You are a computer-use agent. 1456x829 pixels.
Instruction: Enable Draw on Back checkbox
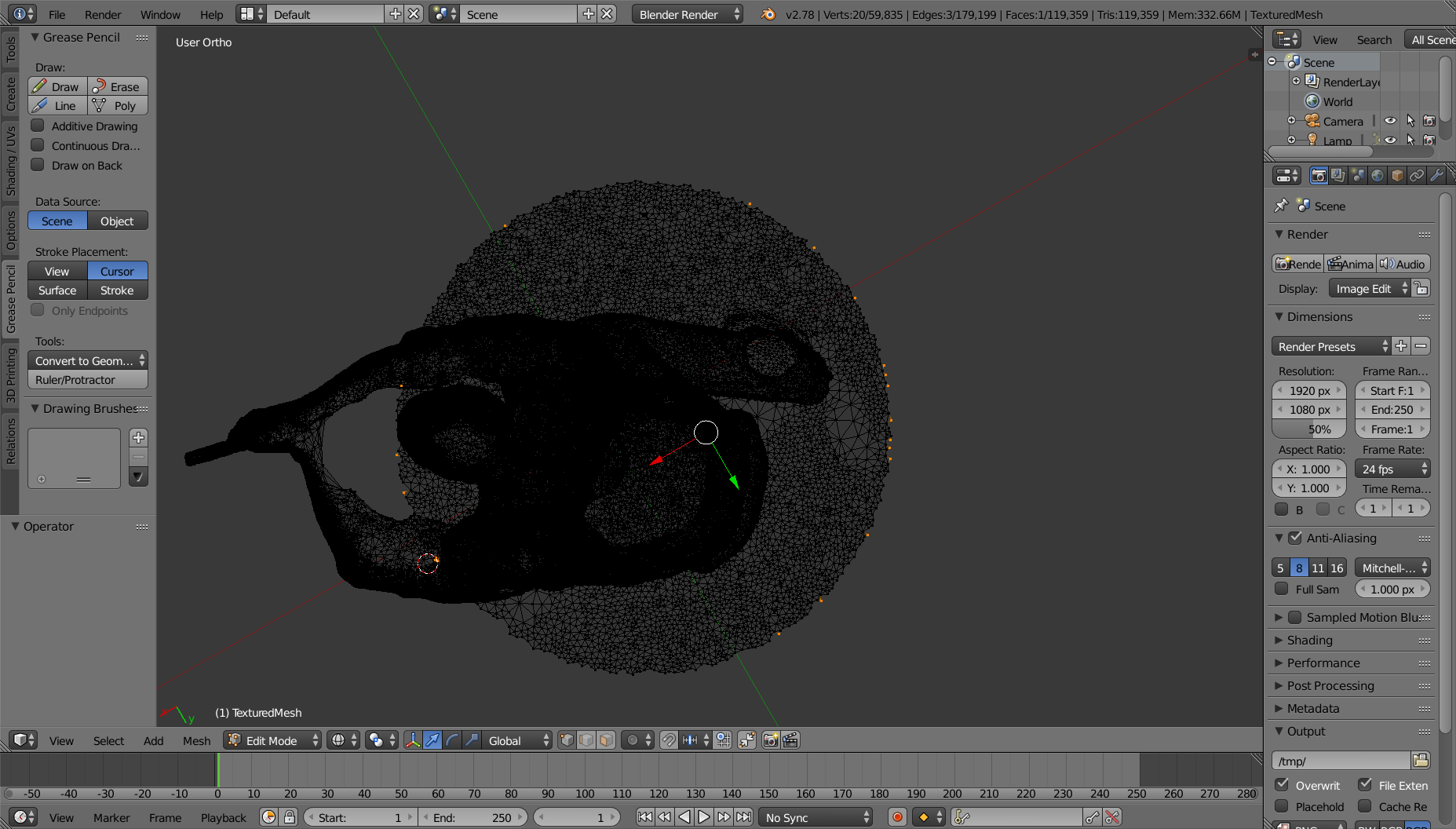37,165
